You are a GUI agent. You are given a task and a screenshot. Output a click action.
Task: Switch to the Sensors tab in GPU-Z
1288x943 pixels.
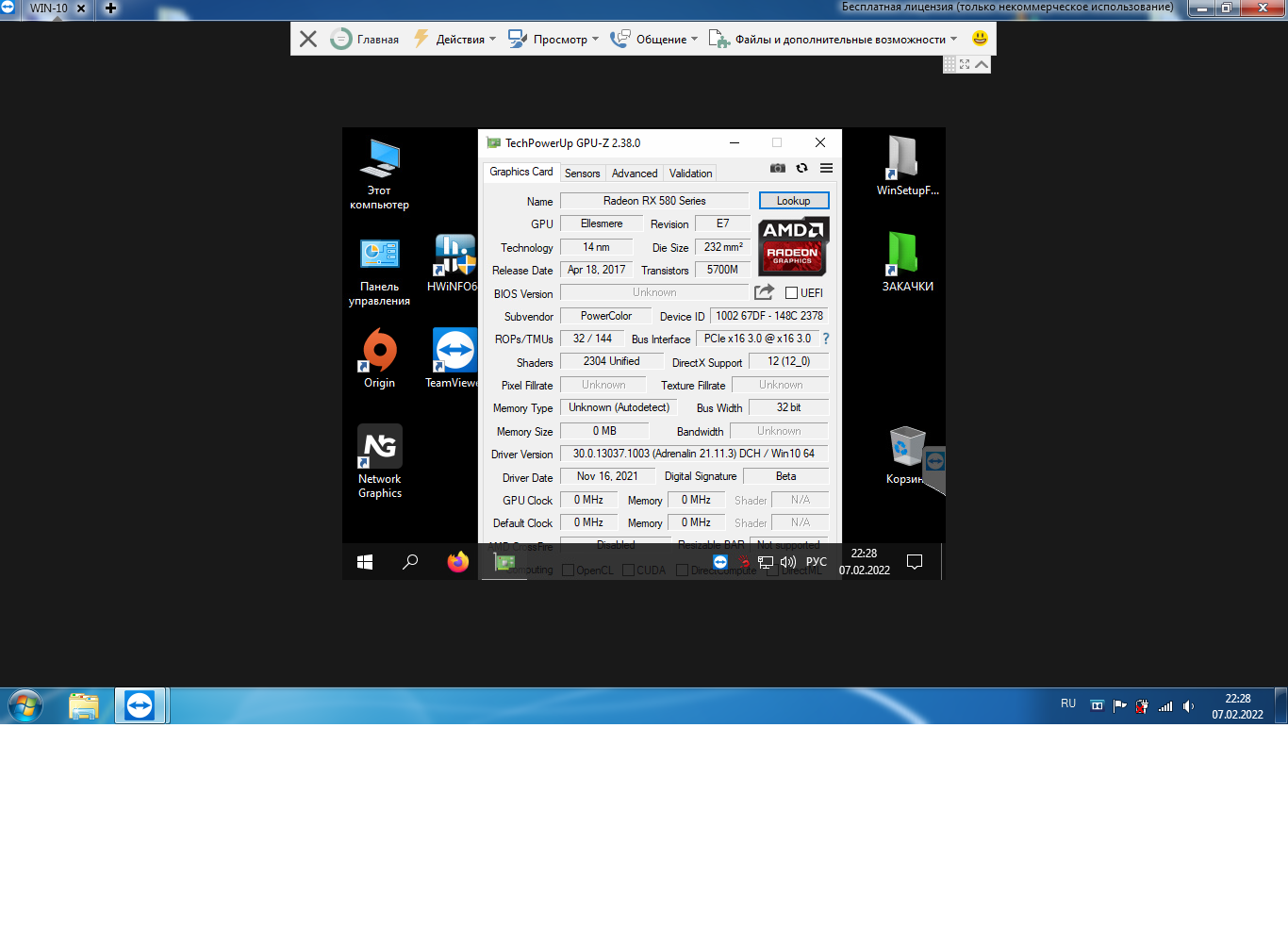point(582,174)
